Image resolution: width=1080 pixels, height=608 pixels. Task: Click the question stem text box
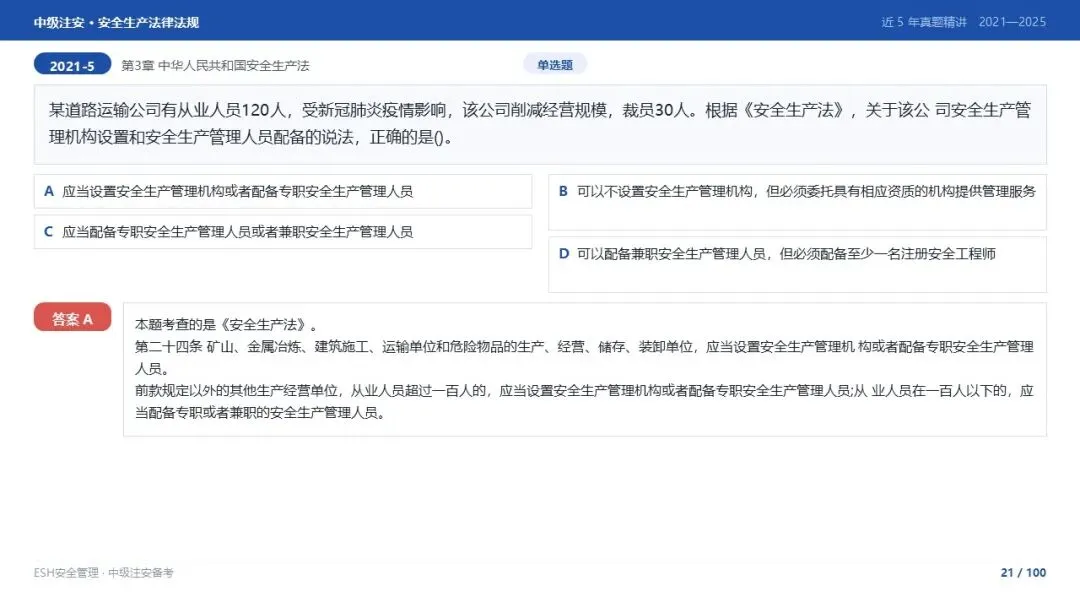coord(540,125)
